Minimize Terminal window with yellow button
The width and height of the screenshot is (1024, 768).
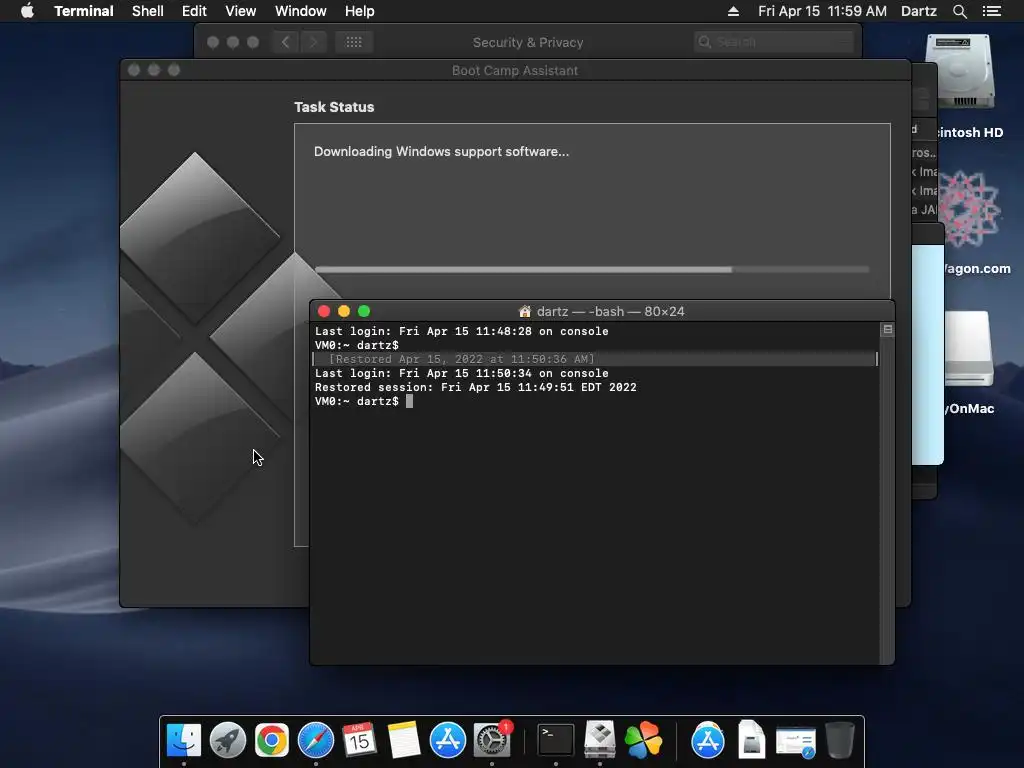point(344,312)
